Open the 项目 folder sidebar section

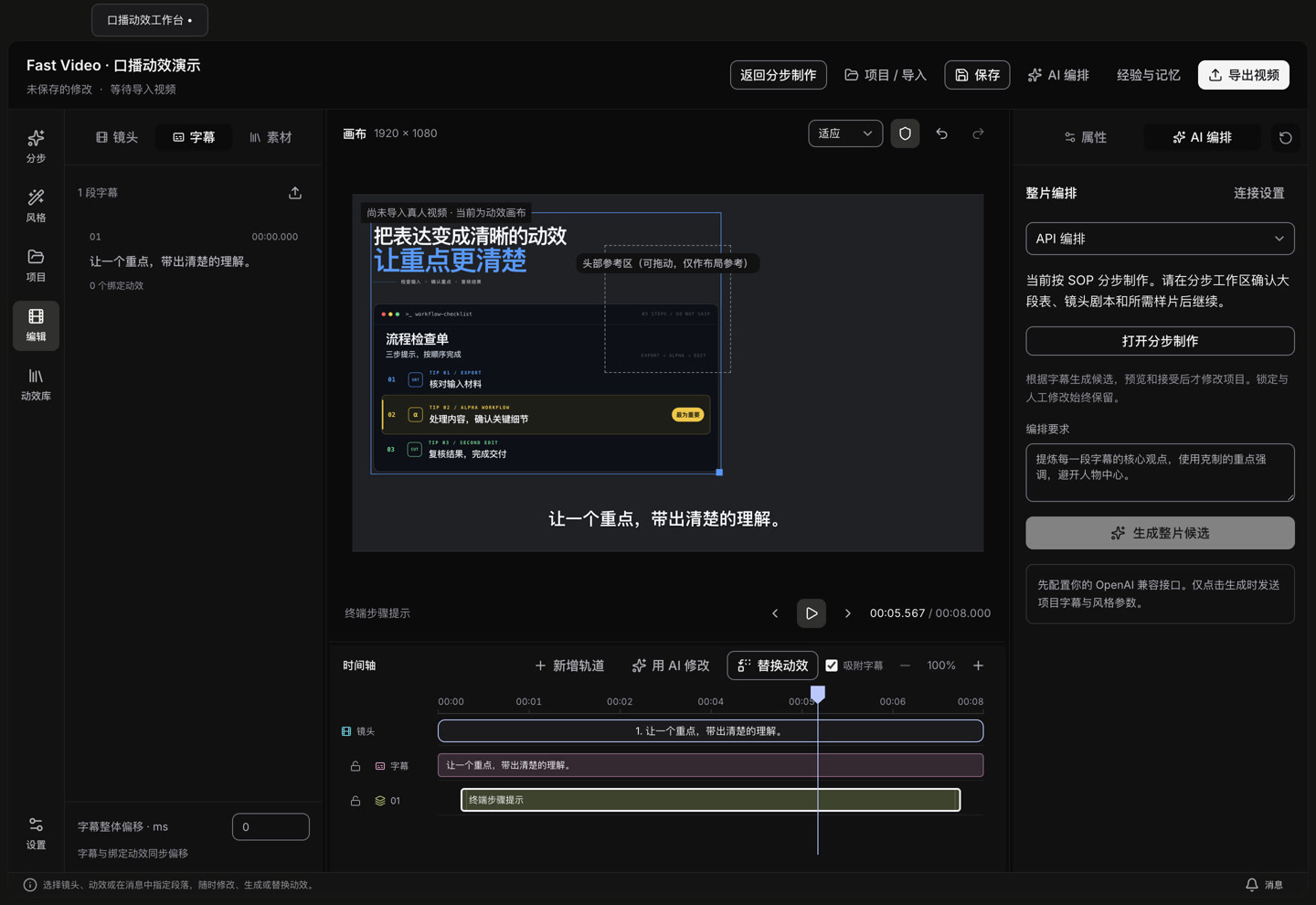(36, 265)
